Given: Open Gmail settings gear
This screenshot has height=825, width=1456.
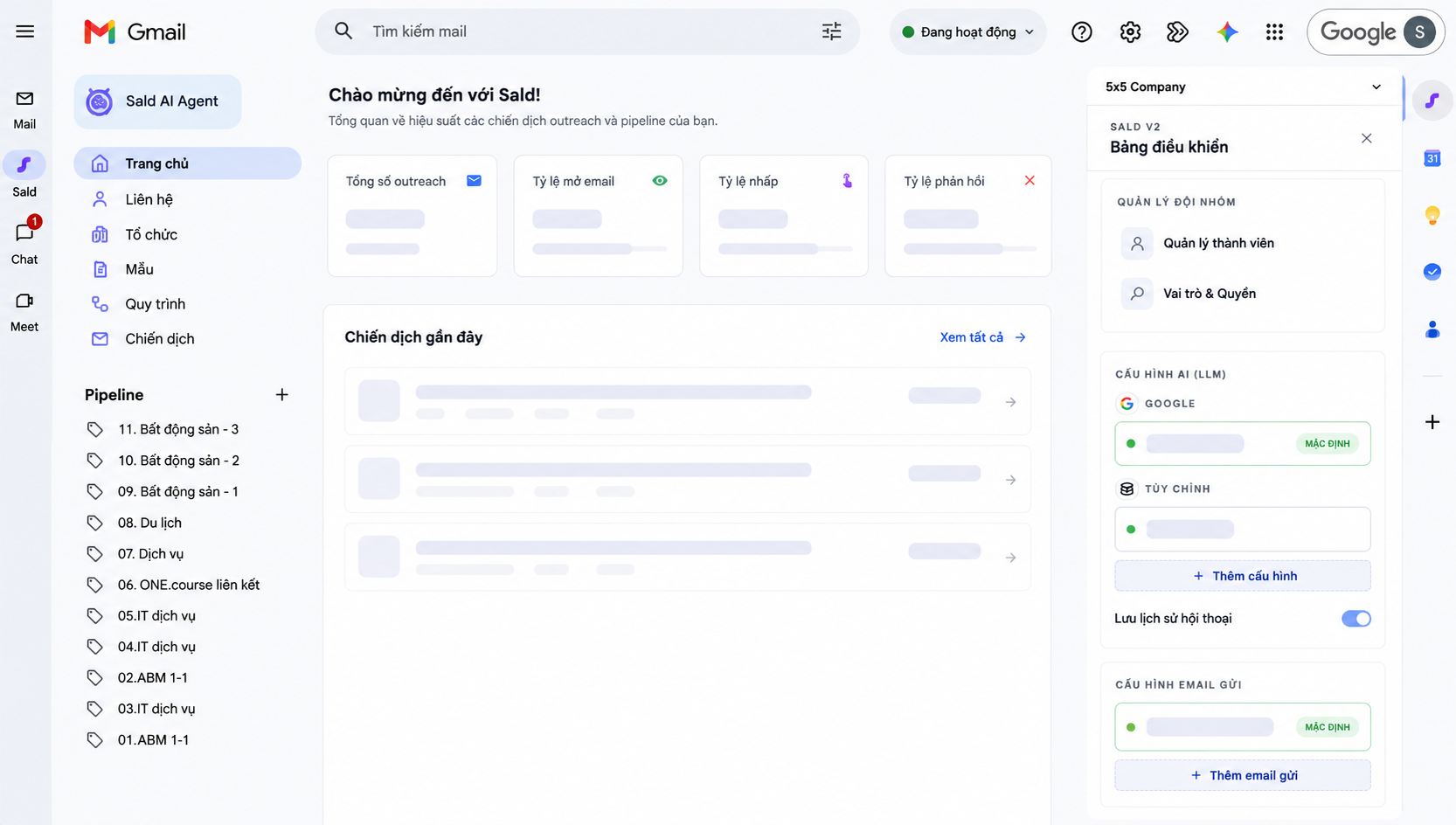Looking at the screenshot, I should pyautogui.click(x=1130, y=32).
